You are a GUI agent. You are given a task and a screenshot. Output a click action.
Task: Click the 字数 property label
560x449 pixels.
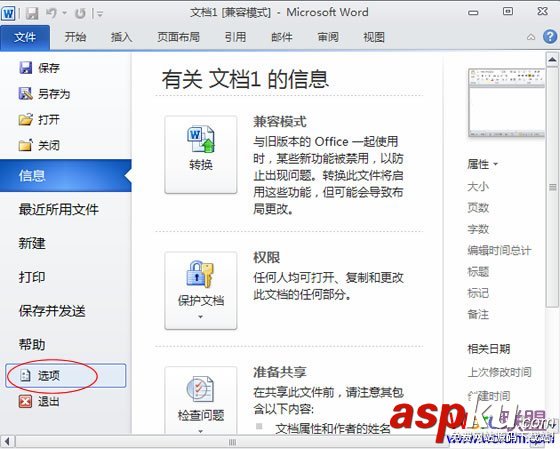tap(478, 229)
